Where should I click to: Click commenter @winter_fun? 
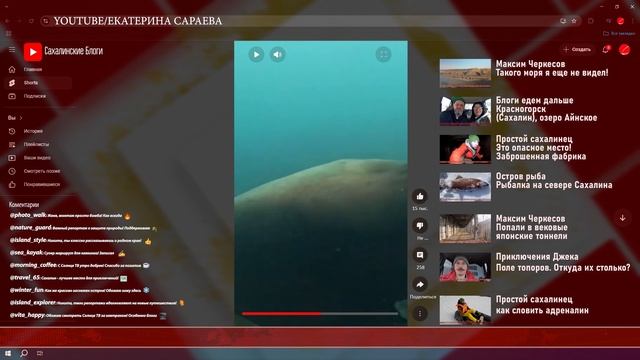27,290
